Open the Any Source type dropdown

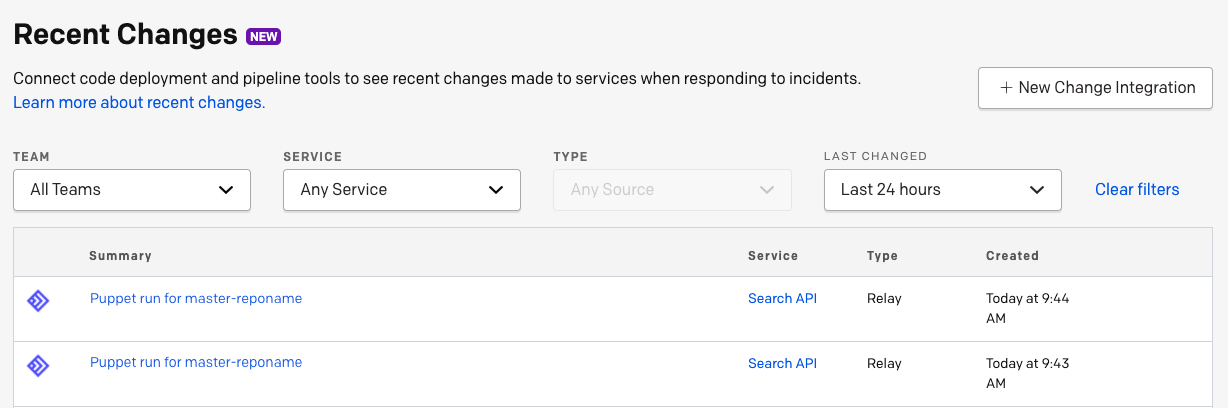[x=672, y=190]
